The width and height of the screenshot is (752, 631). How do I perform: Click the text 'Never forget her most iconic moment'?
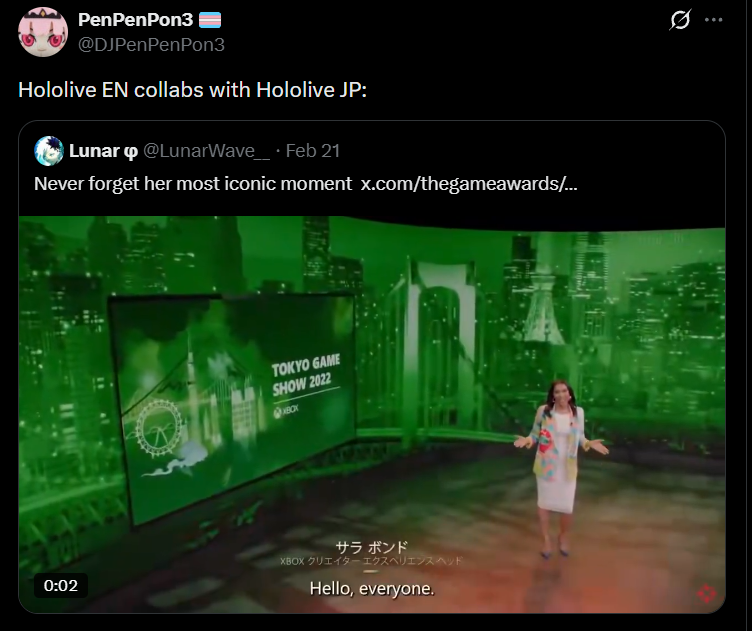(x=193, y=184)
